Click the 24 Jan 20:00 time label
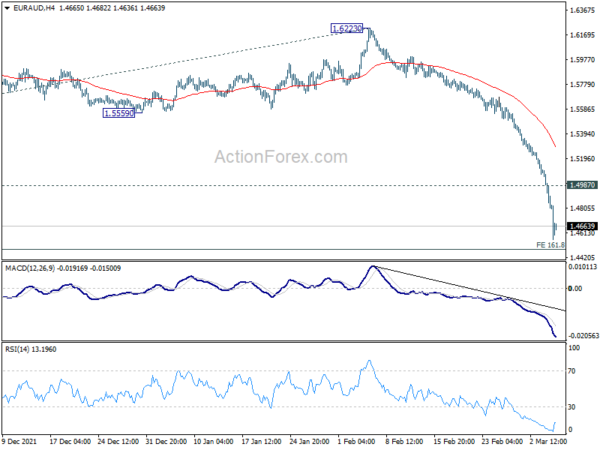Viewport: 600px width, 450px height. [309, 441]
